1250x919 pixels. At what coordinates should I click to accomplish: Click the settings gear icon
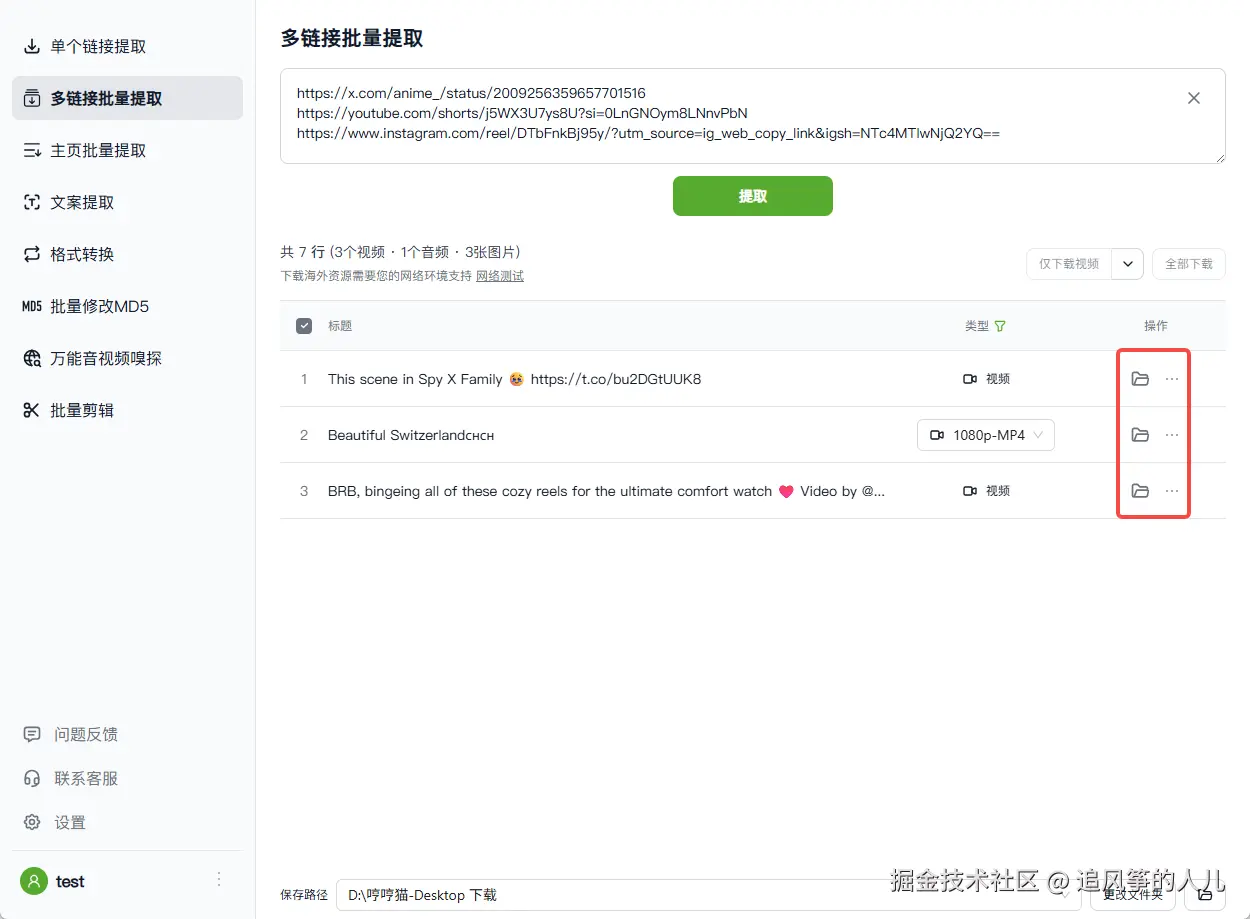click(x=32, y=822)
